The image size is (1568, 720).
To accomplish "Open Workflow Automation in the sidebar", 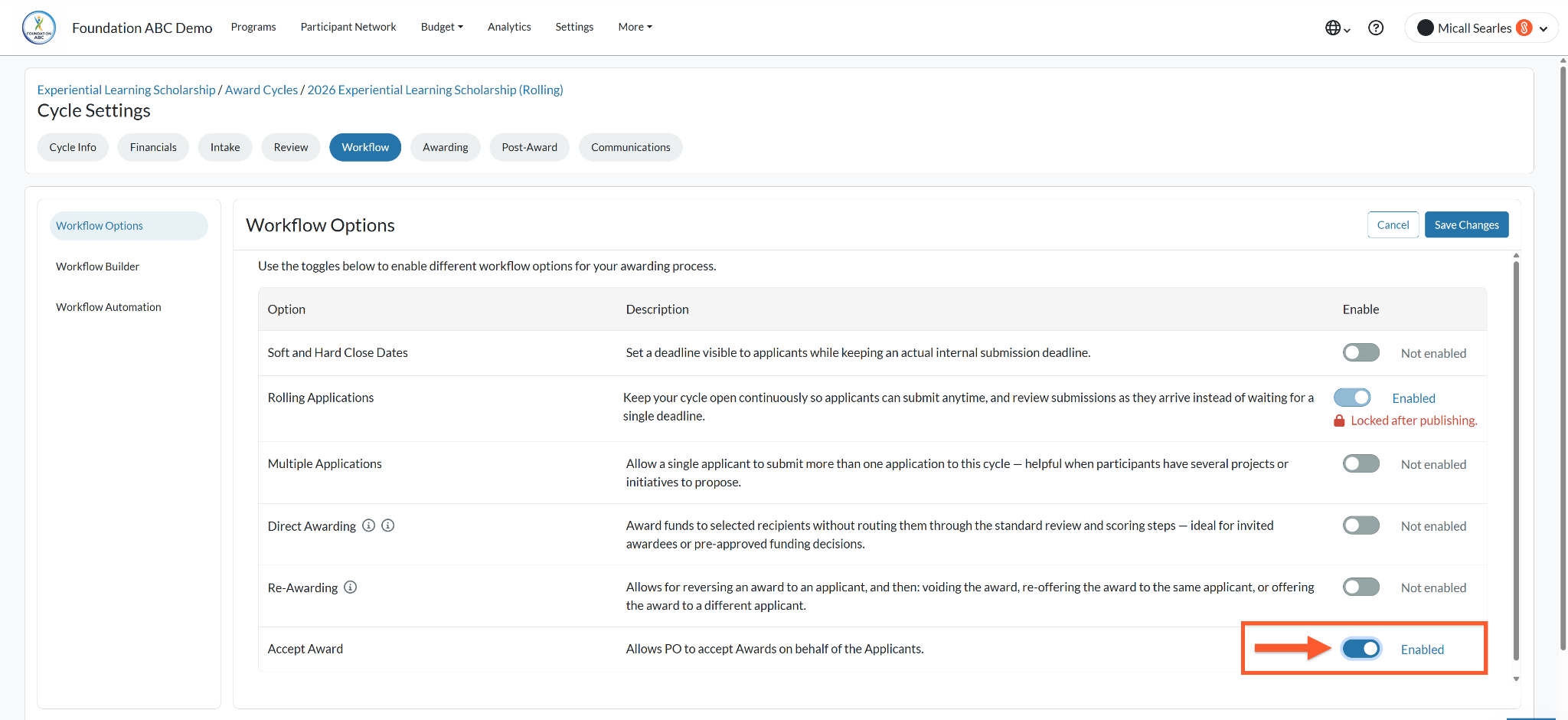I will click(109, 307).
